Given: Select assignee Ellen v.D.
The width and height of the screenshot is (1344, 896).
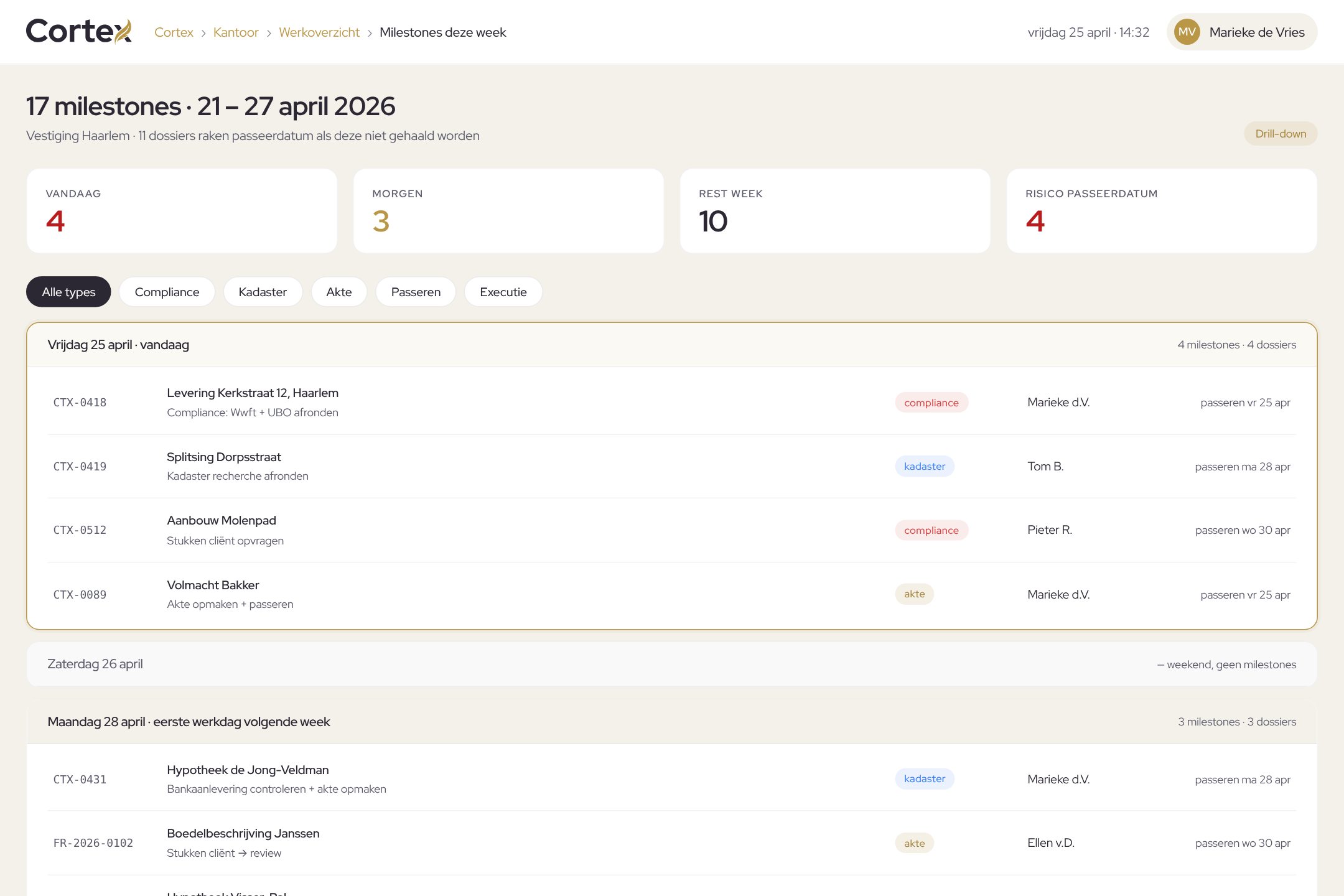Looking at the screenshot, I should (x=1051, y=842).
